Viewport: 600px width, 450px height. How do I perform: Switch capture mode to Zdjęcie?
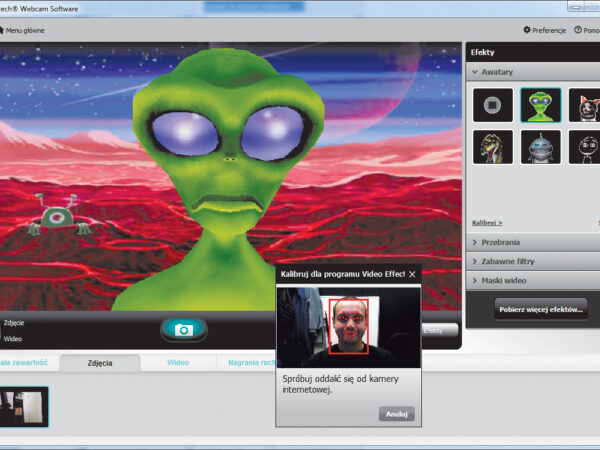point(15,323)
